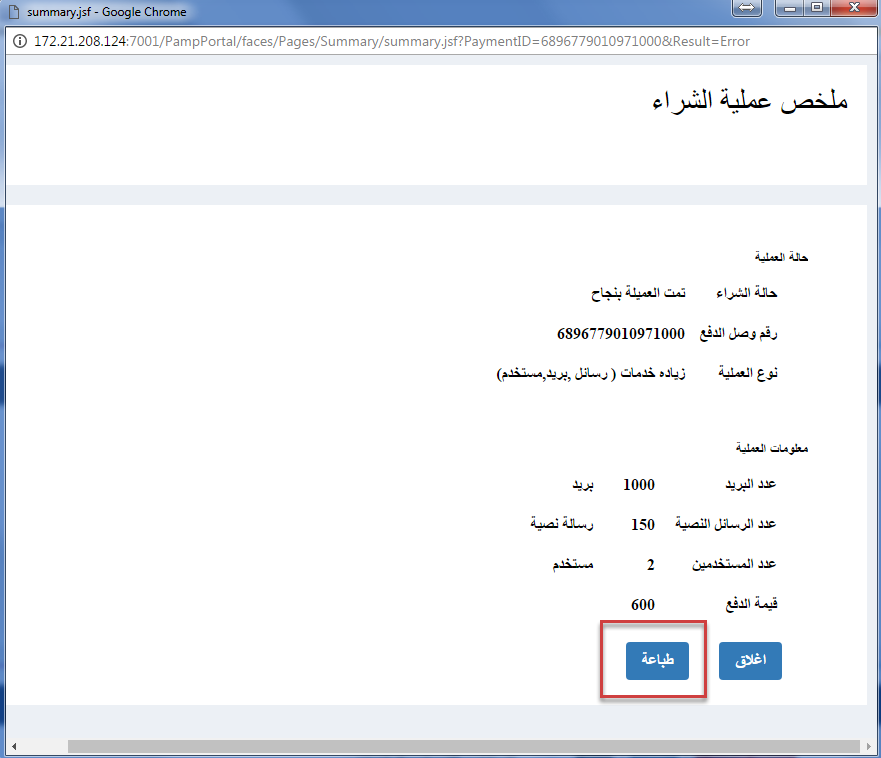Maximize the summary.jsf Chrome window

pyautogui.click(x=817, y=8)
